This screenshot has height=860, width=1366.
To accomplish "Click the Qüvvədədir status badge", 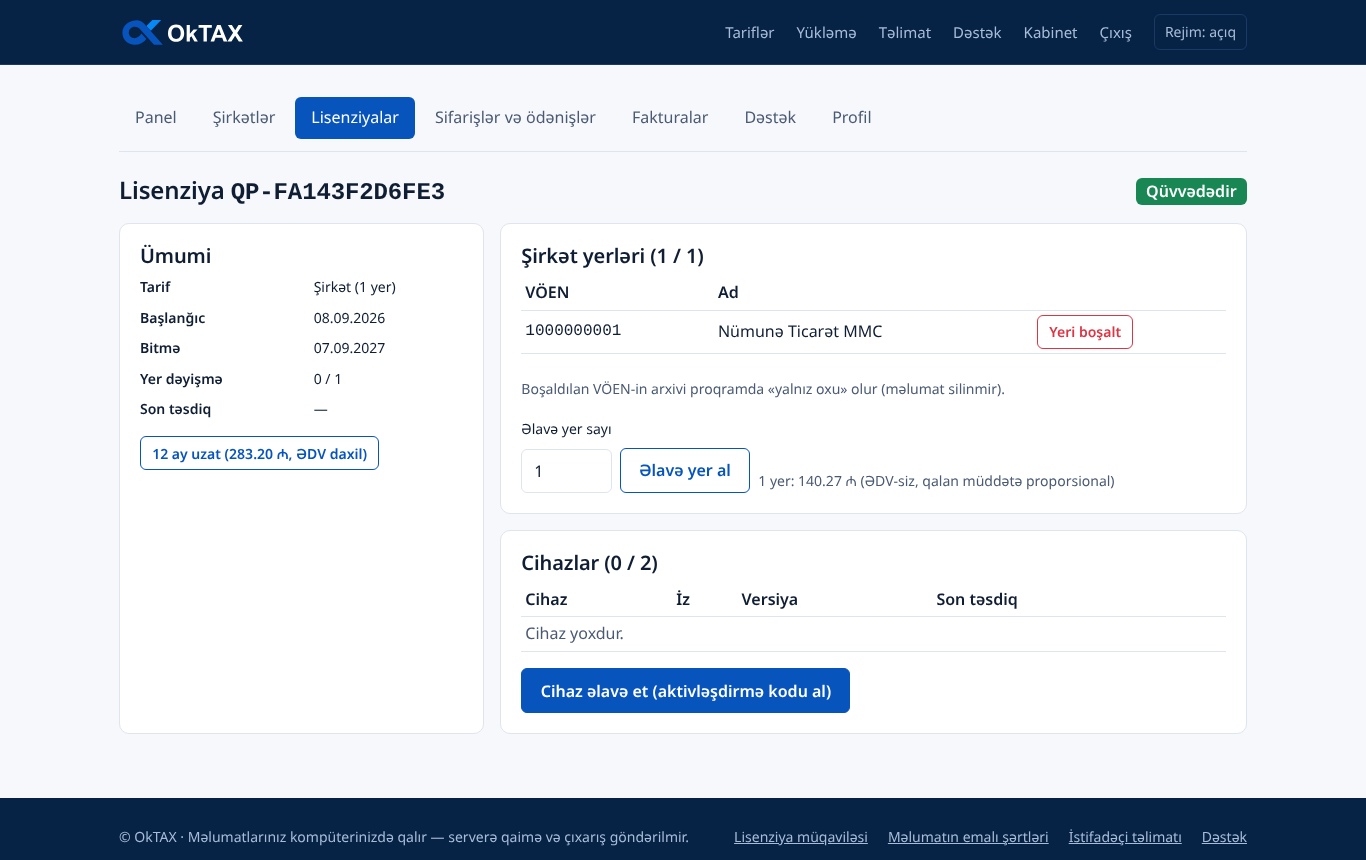I will pos(1191,192).
